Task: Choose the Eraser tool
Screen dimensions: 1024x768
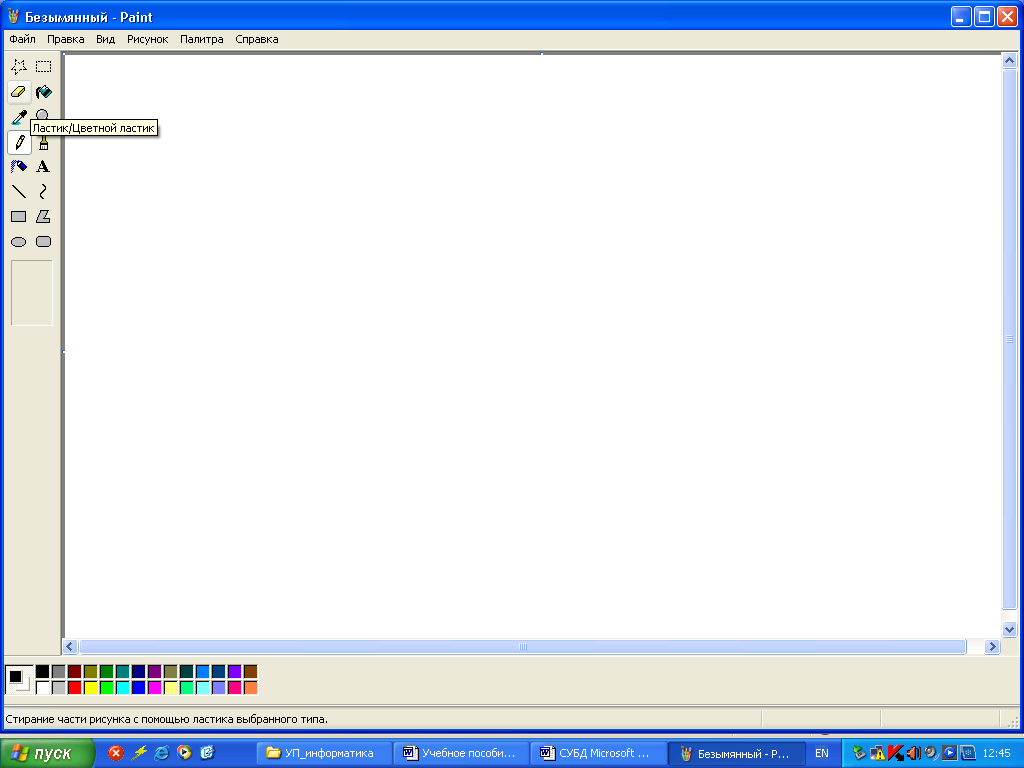Action: 19,91
